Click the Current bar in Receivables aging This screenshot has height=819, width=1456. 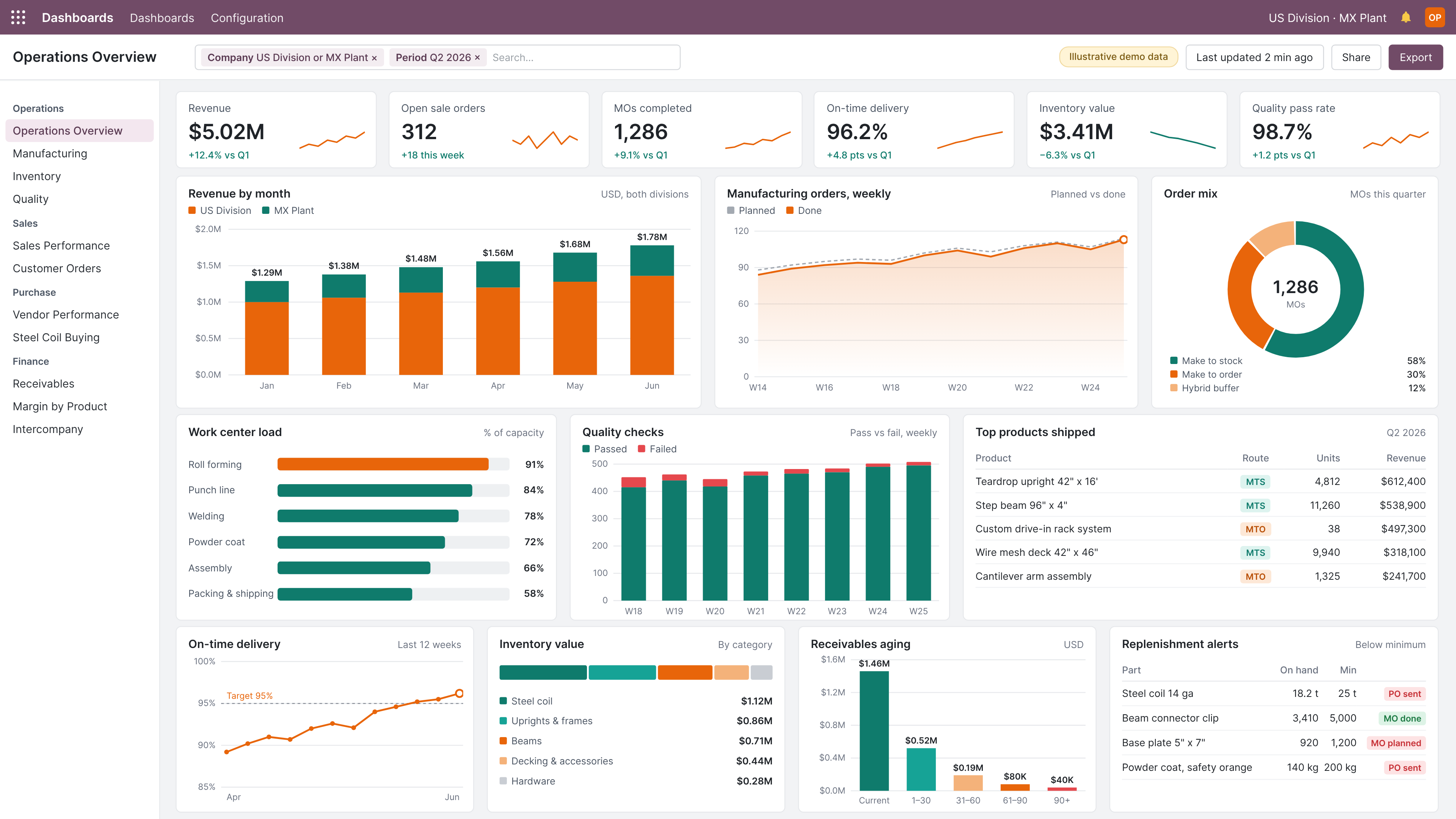(x=874, y=730)
